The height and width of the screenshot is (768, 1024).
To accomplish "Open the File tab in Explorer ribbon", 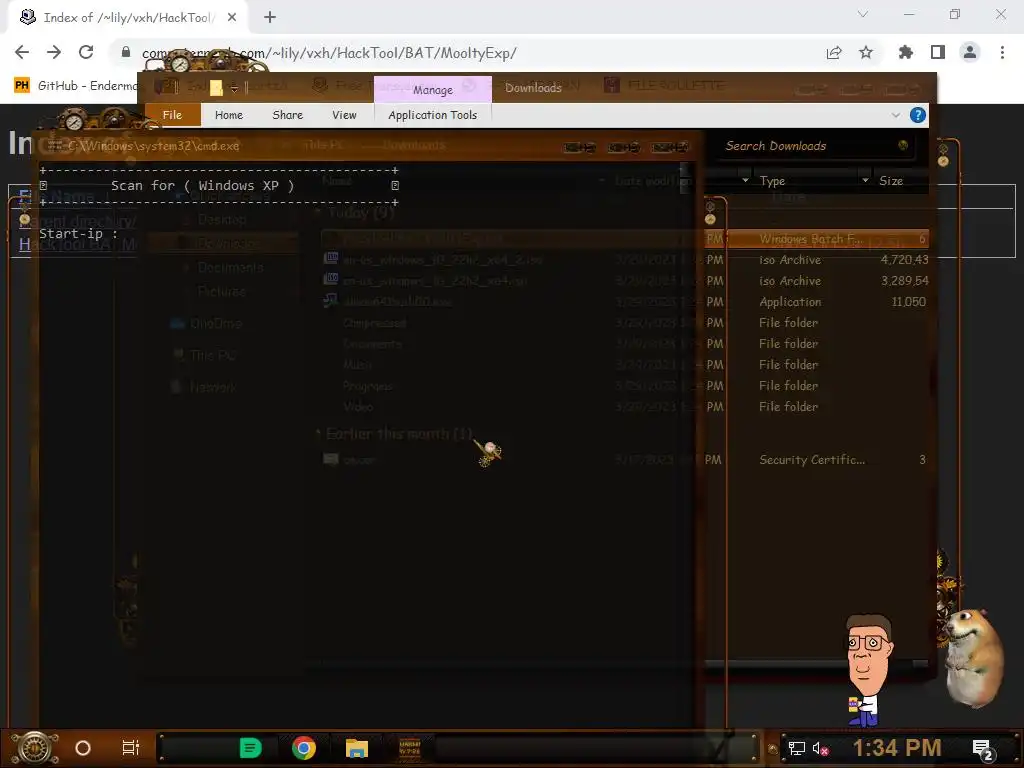I will [172, 115].
